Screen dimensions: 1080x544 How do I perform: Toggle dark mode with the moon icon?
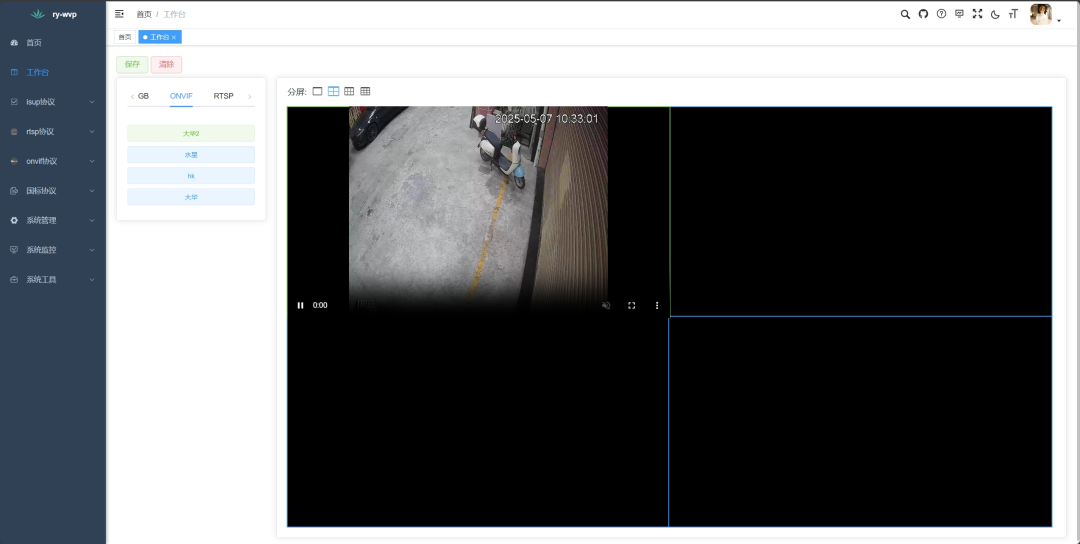coord(995,14)
